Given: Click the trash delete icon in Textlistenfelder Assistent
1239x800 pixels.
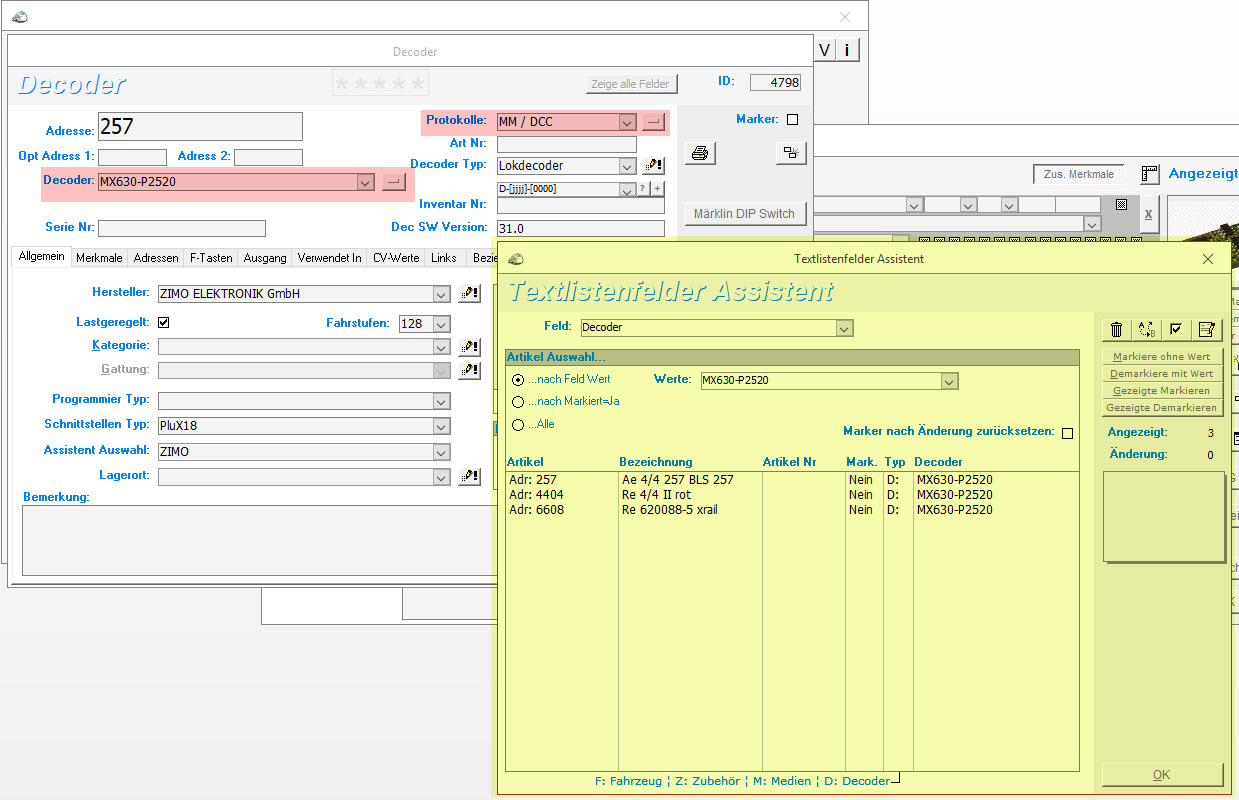Looking at the screenshot, I should click(x=1117, y=329).
